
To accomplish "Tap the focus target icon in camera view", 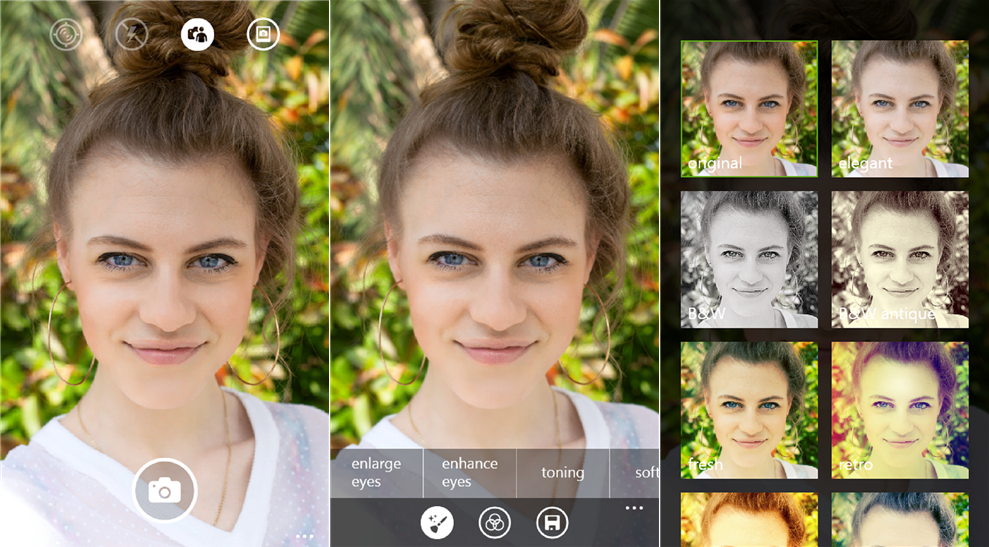I will [x=66, y=34].
